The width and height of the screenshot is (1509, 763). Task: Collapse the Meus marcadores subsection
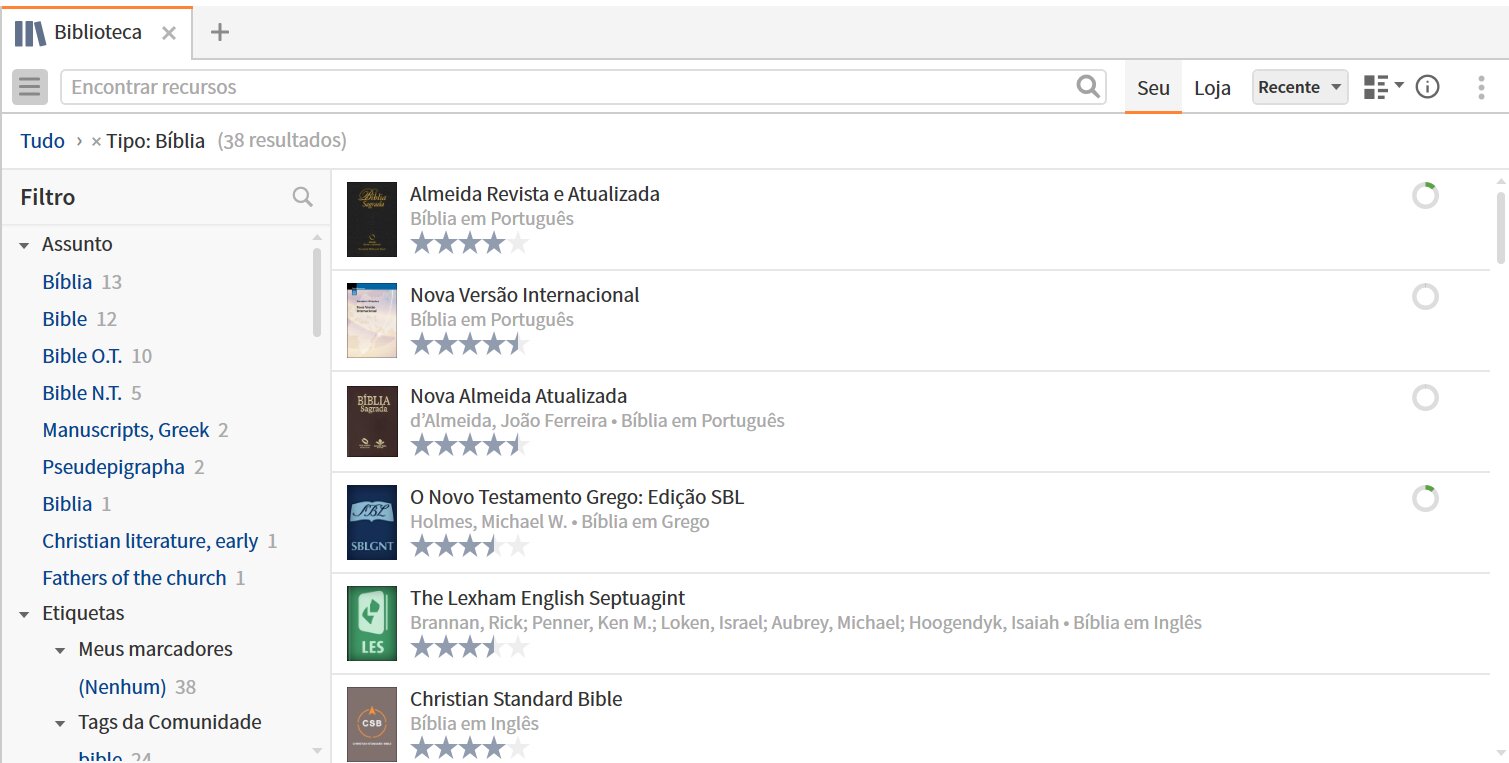(x=61, y=650)
